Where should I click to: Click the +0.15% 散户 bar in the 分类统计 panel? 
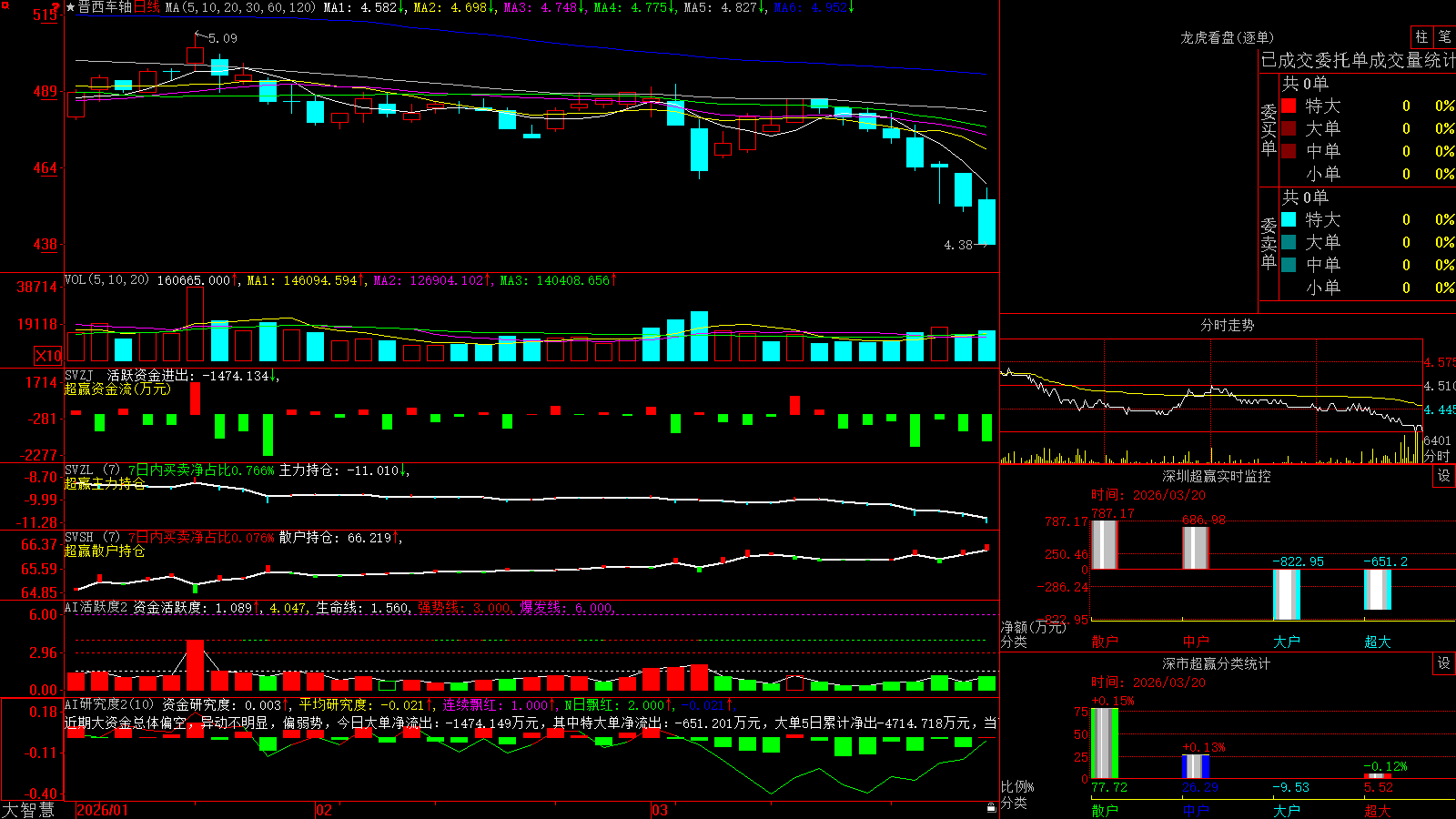1105,743
